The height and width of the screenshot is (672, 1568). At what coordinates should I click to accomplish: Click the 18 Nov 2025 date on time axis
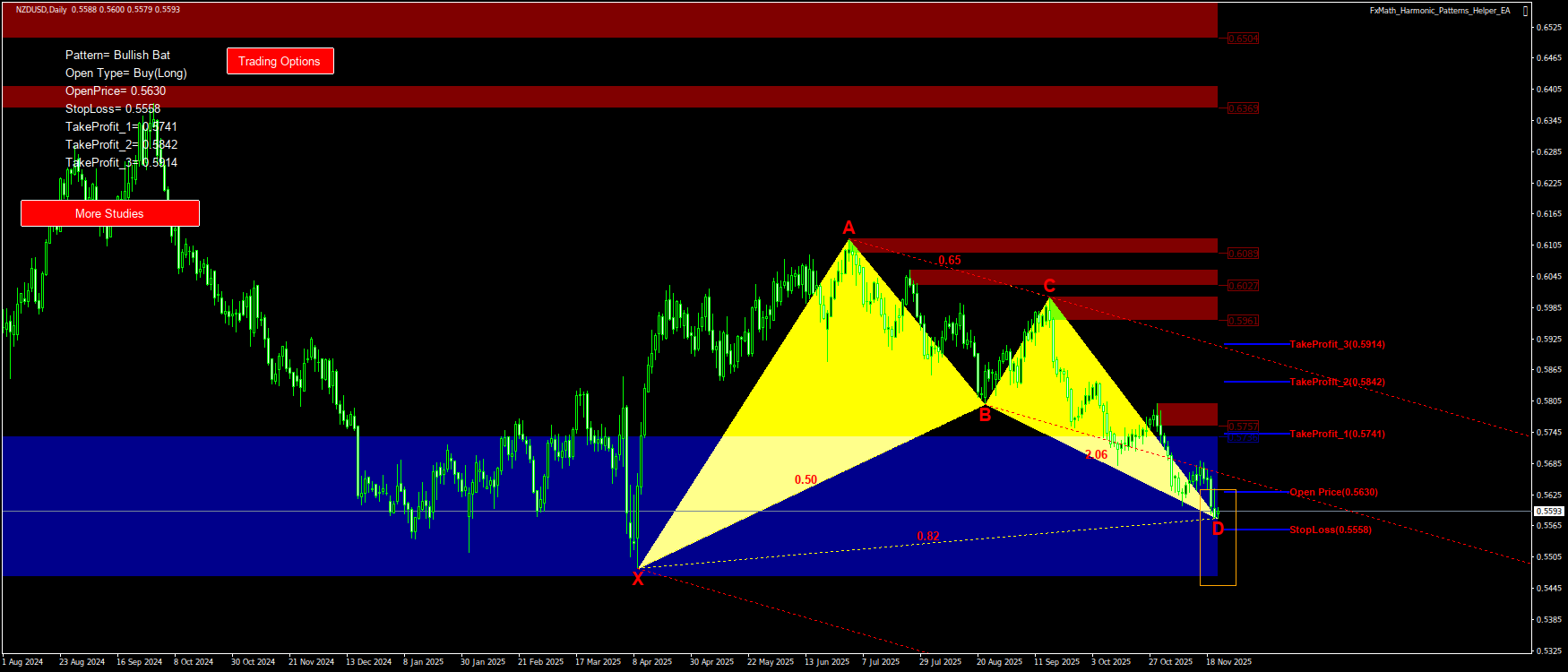pyautogui.click(x=1228, y=662)
